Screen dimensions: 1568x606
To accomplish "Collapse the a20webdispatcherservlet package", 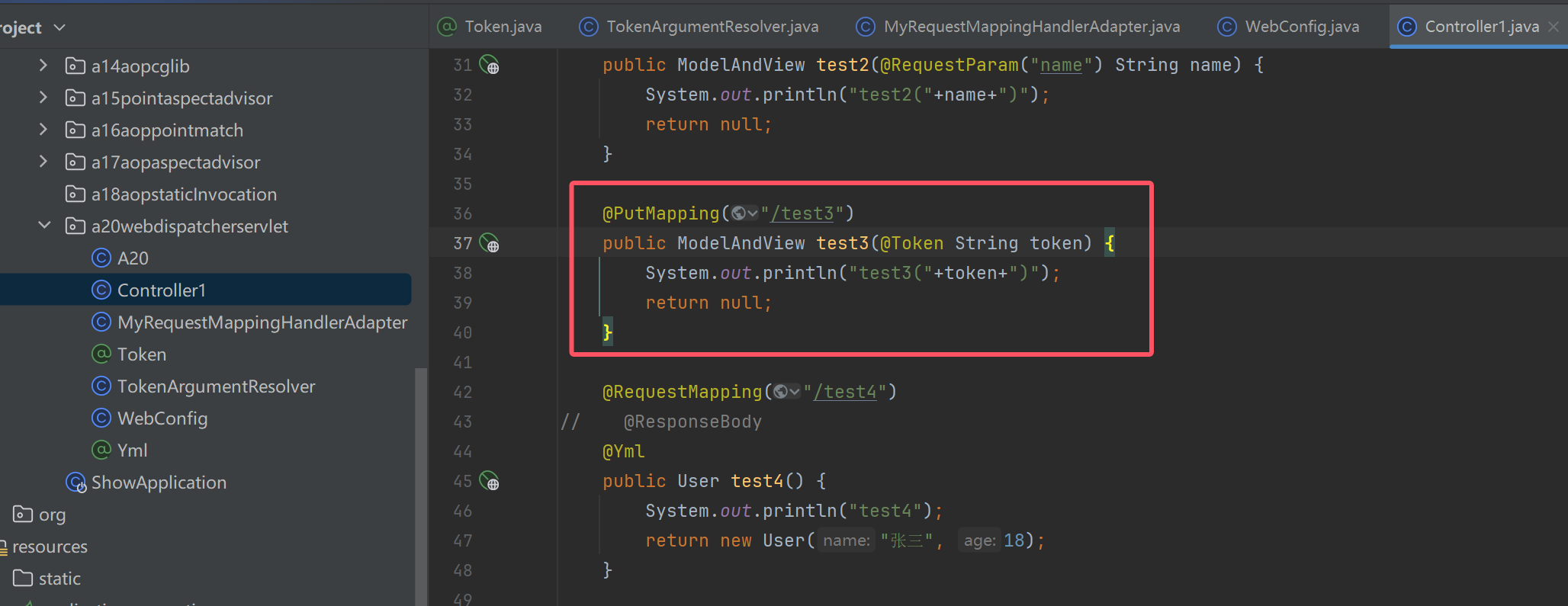I will point(44,226).
